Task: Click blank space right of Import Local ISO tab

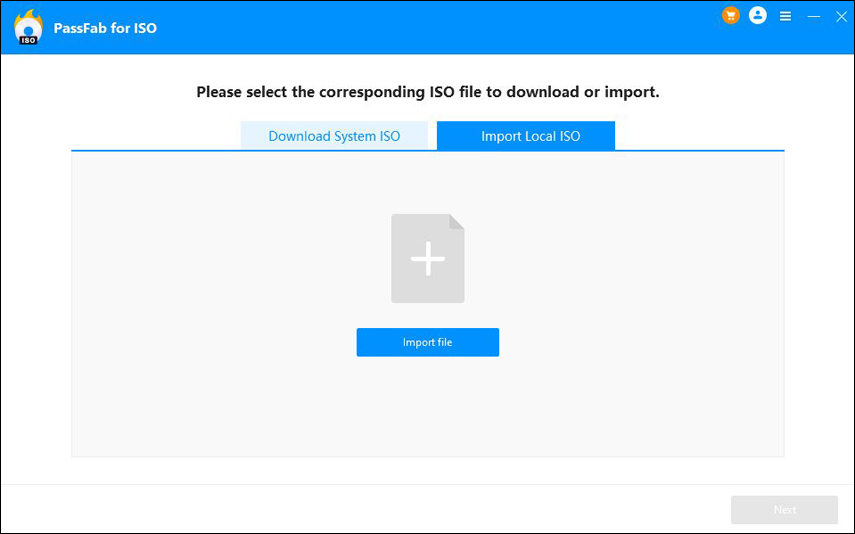Action: tap(700, 136)
